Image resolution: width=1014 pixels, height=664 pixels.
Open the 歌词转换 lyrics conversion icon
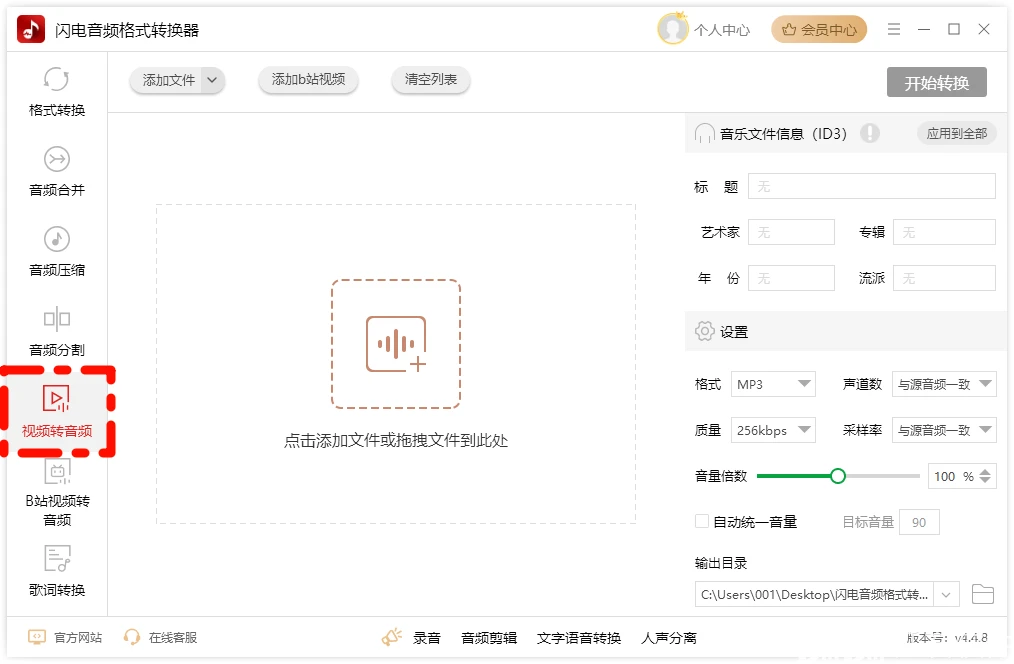click(x=57, y=559)
